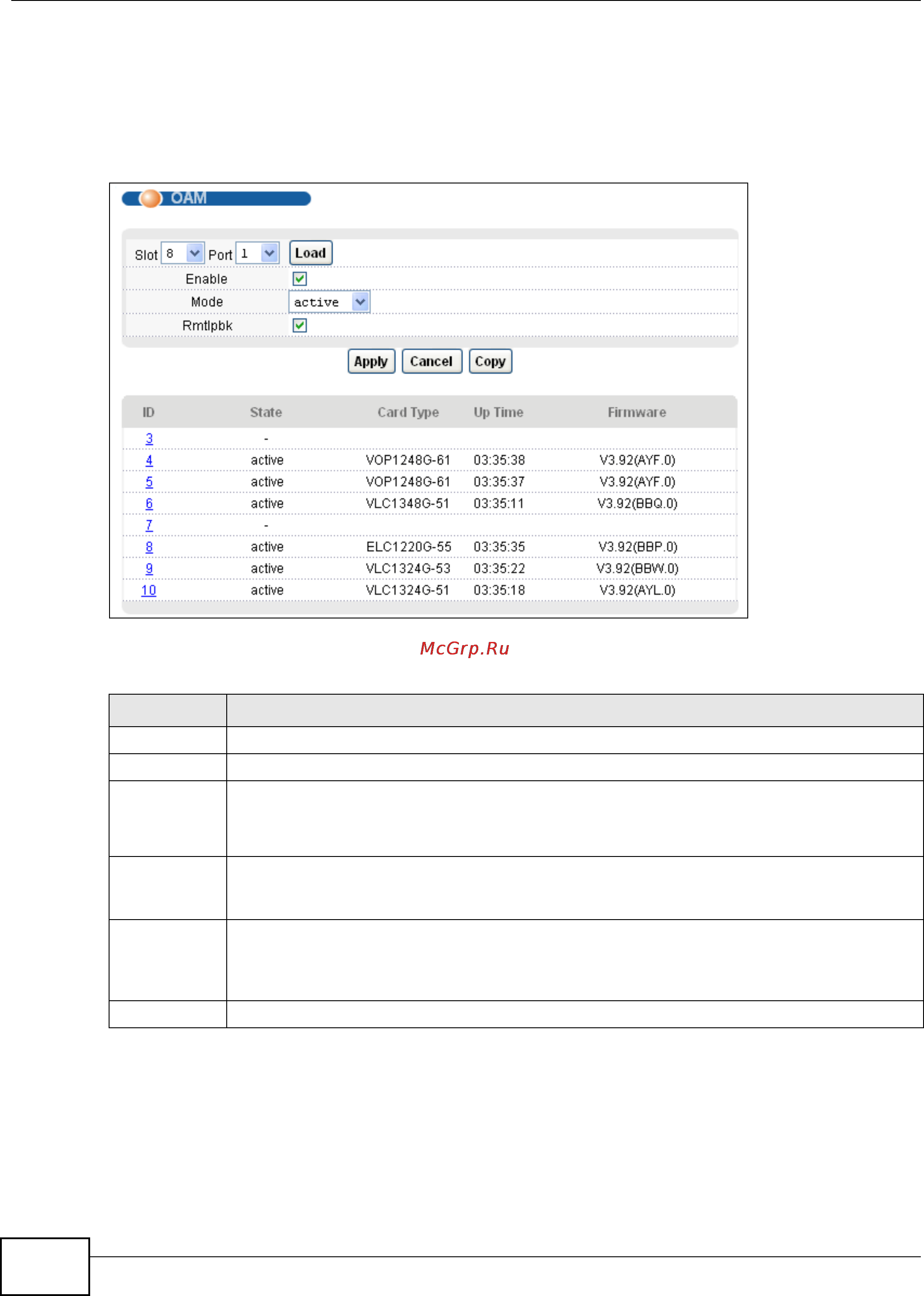Open slot ID 6 link
This screenshot has height=1296, width=924.
[x=149, y=504]
